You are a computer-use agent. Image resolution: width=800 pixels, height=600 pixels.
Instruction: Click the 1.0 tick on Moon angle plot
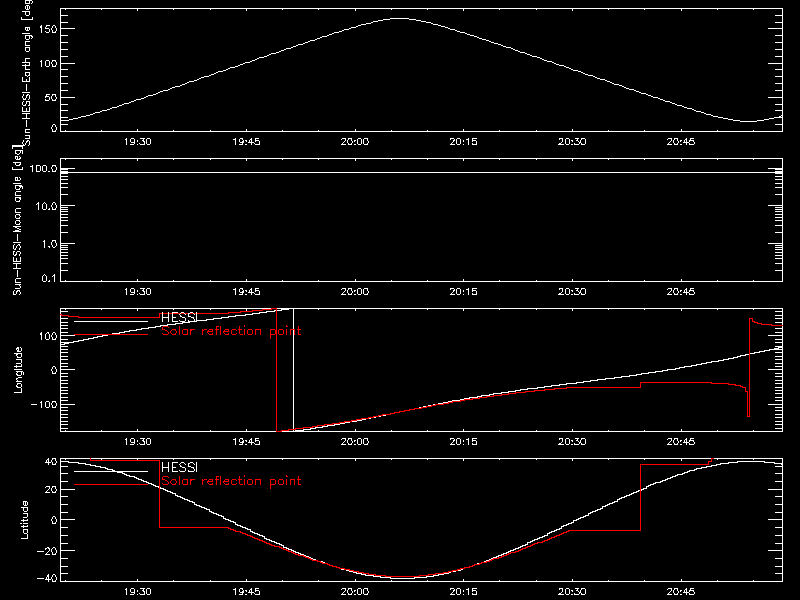49,244
